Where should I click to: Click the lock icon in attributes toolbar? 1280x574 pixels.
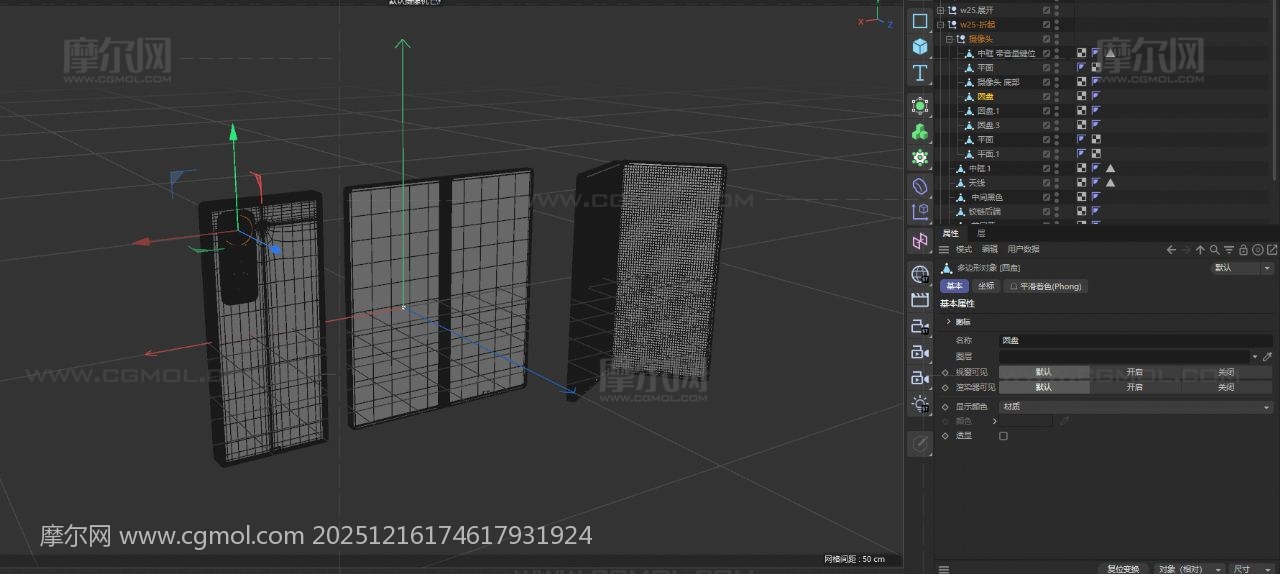pos(1243,250)
